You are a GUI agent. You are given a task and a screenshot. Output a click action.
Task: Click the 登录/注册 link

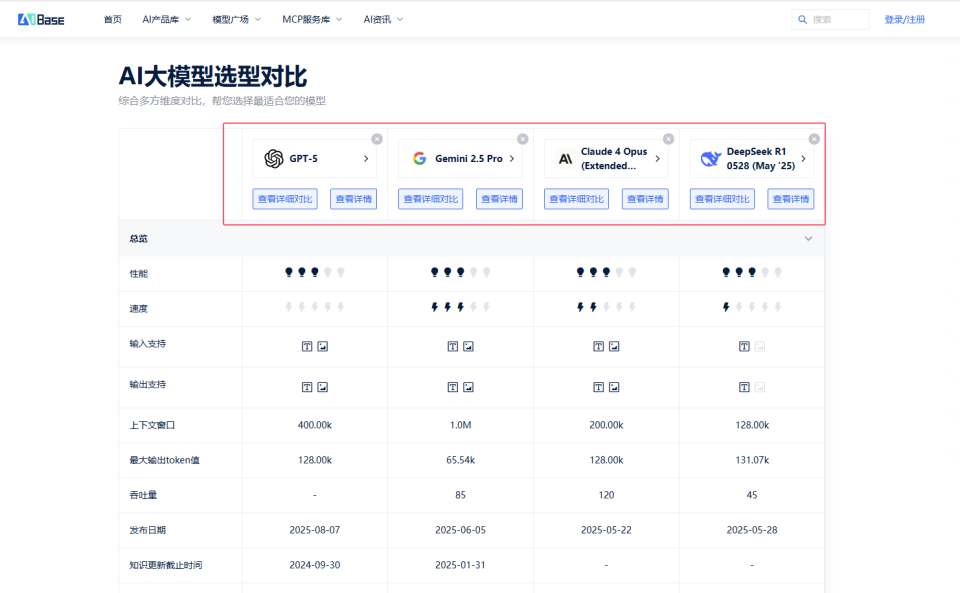click(x=903, y=18)
